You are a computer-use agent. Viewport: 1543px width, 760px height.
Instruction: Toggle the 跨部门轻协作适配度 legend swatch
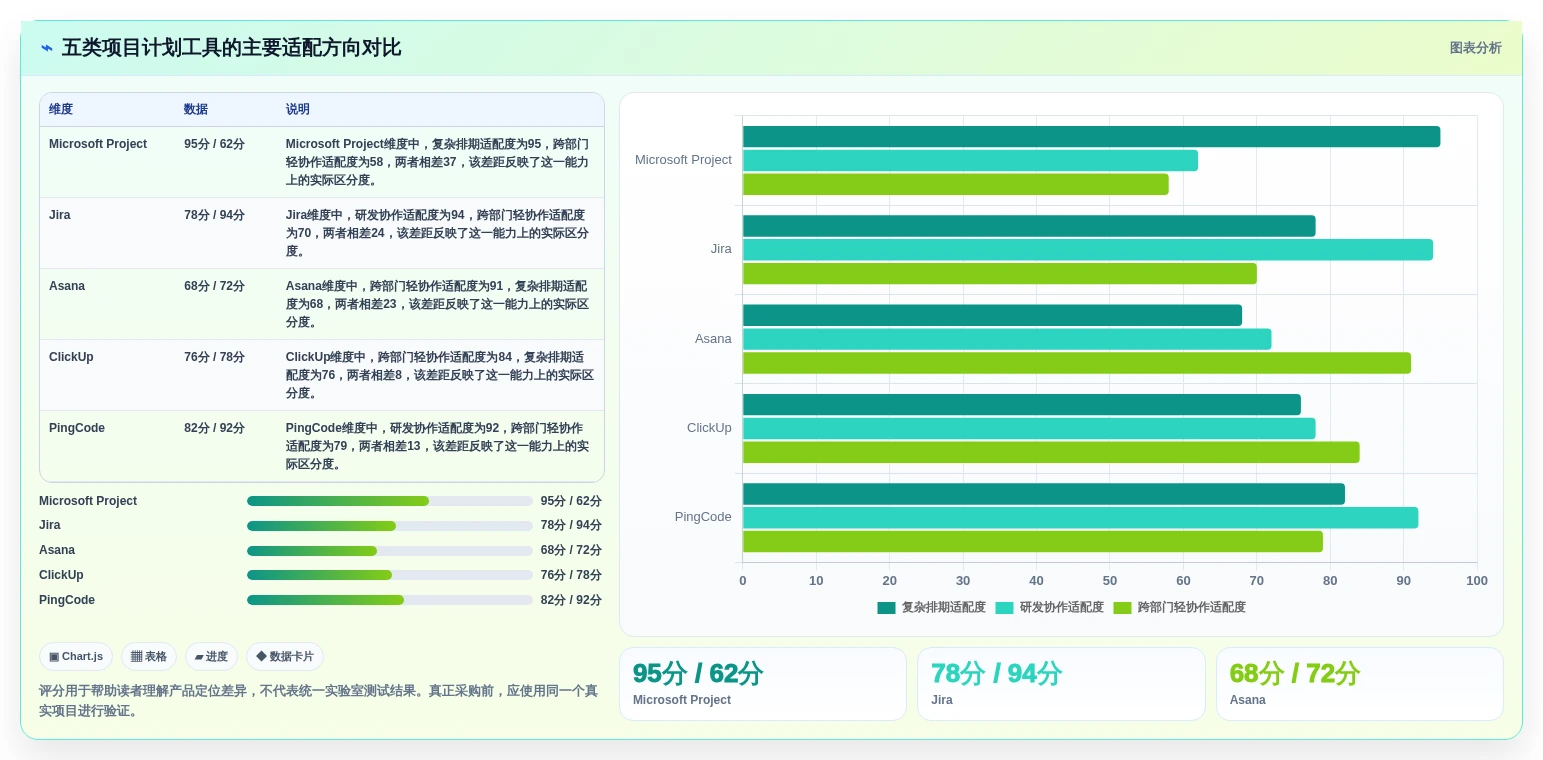[x=1122, y=608]
